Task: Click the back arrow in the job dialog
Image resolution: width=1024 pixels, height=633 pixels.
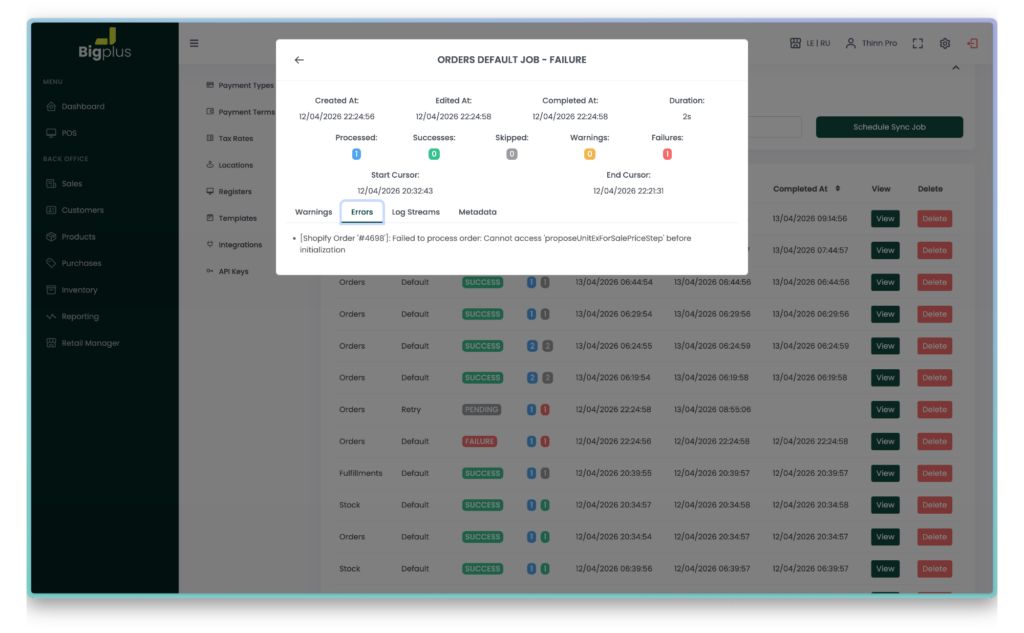Action: 299,60
